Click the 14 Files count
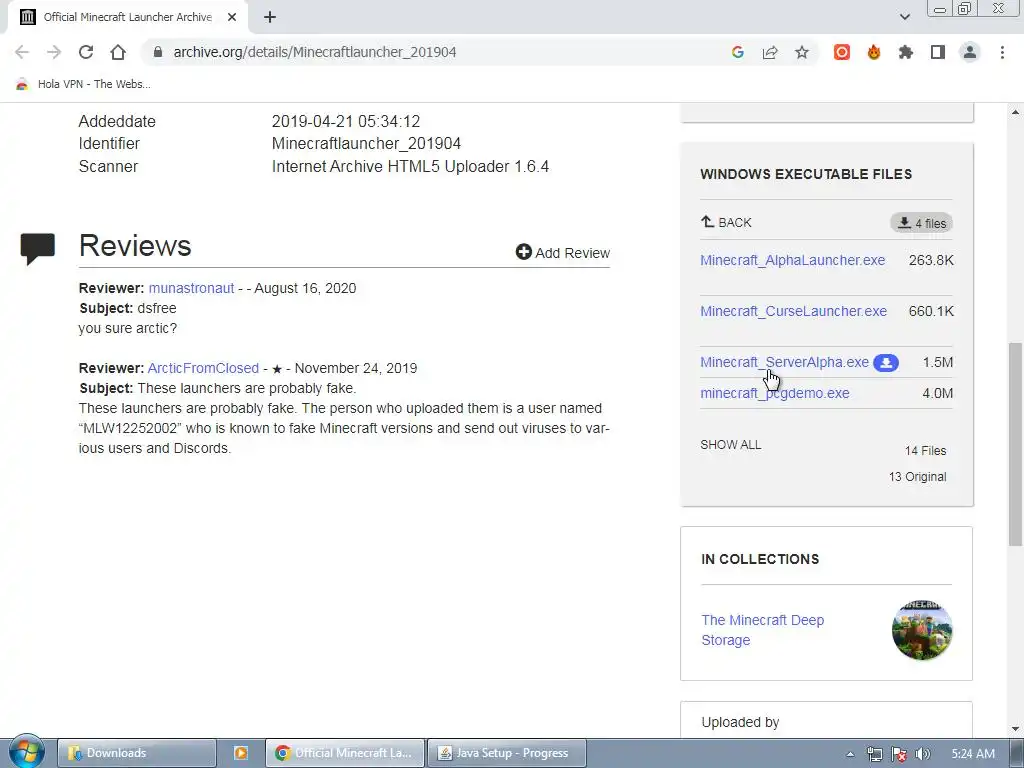This screenshot has height=768, width=1024. [925, 451]
